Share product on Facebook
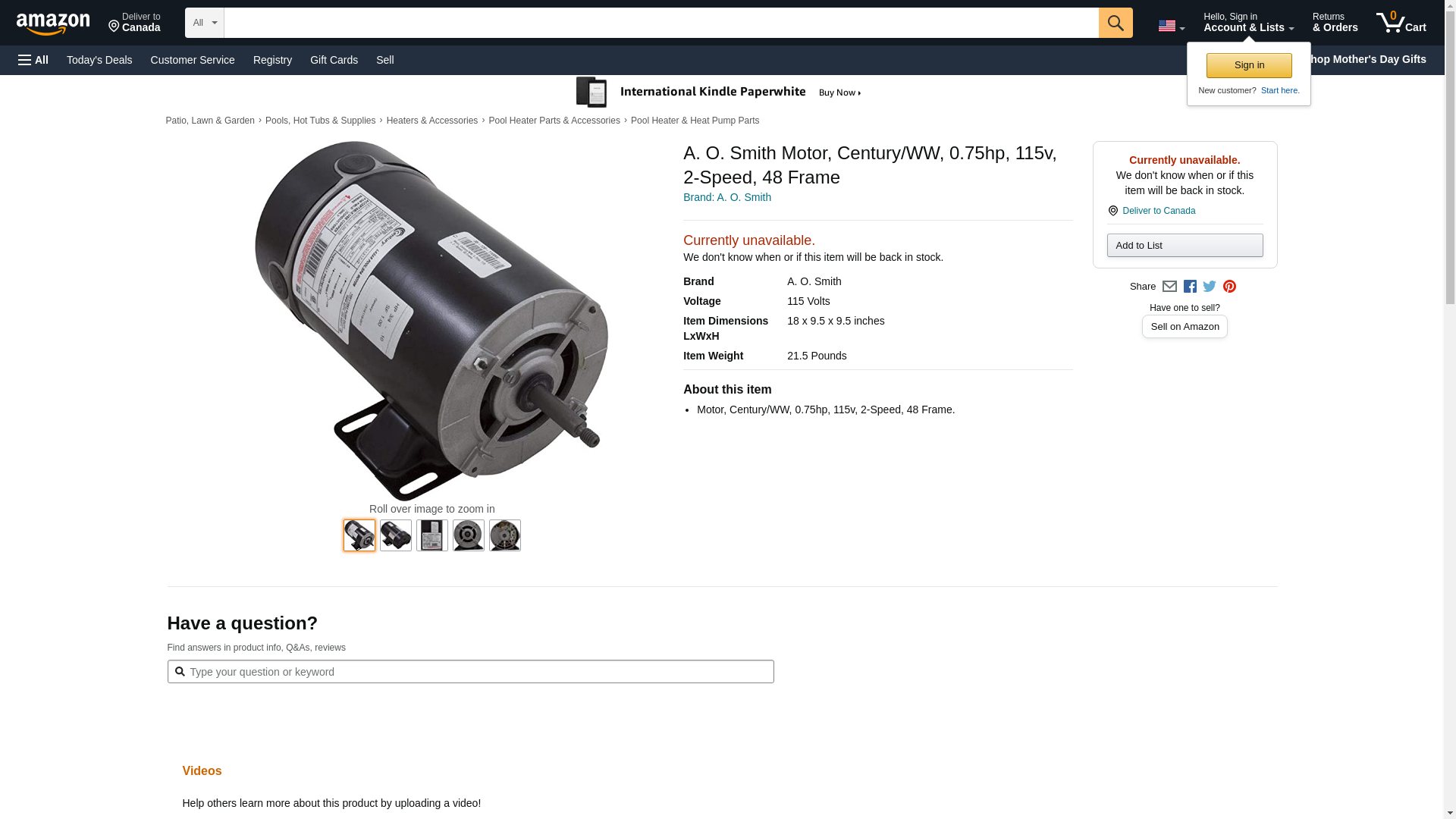This screenshot has height=819, width=1456. 1190,287
